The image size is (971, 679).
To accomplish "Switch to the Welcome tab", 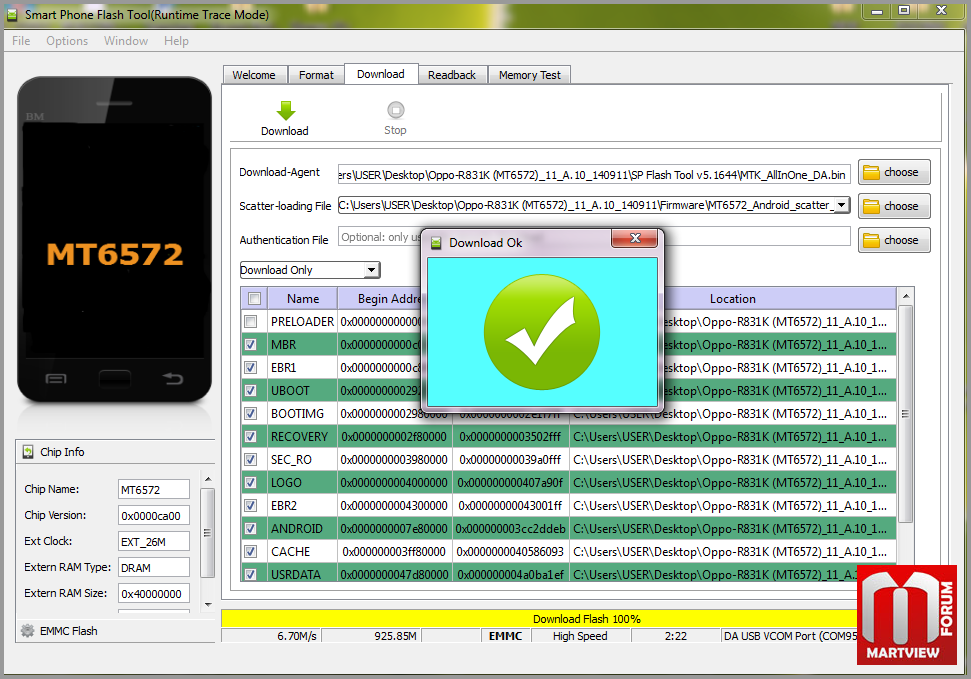I will 254,75.
